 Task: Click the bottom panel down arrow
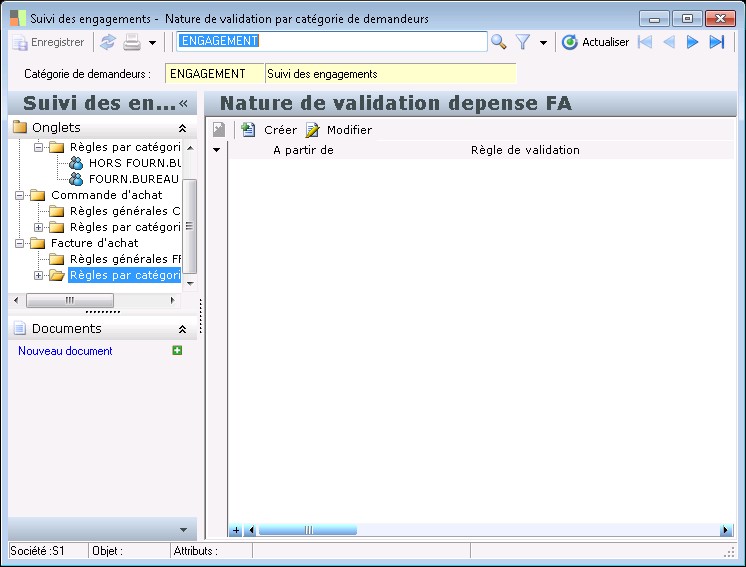click(184, 530)
